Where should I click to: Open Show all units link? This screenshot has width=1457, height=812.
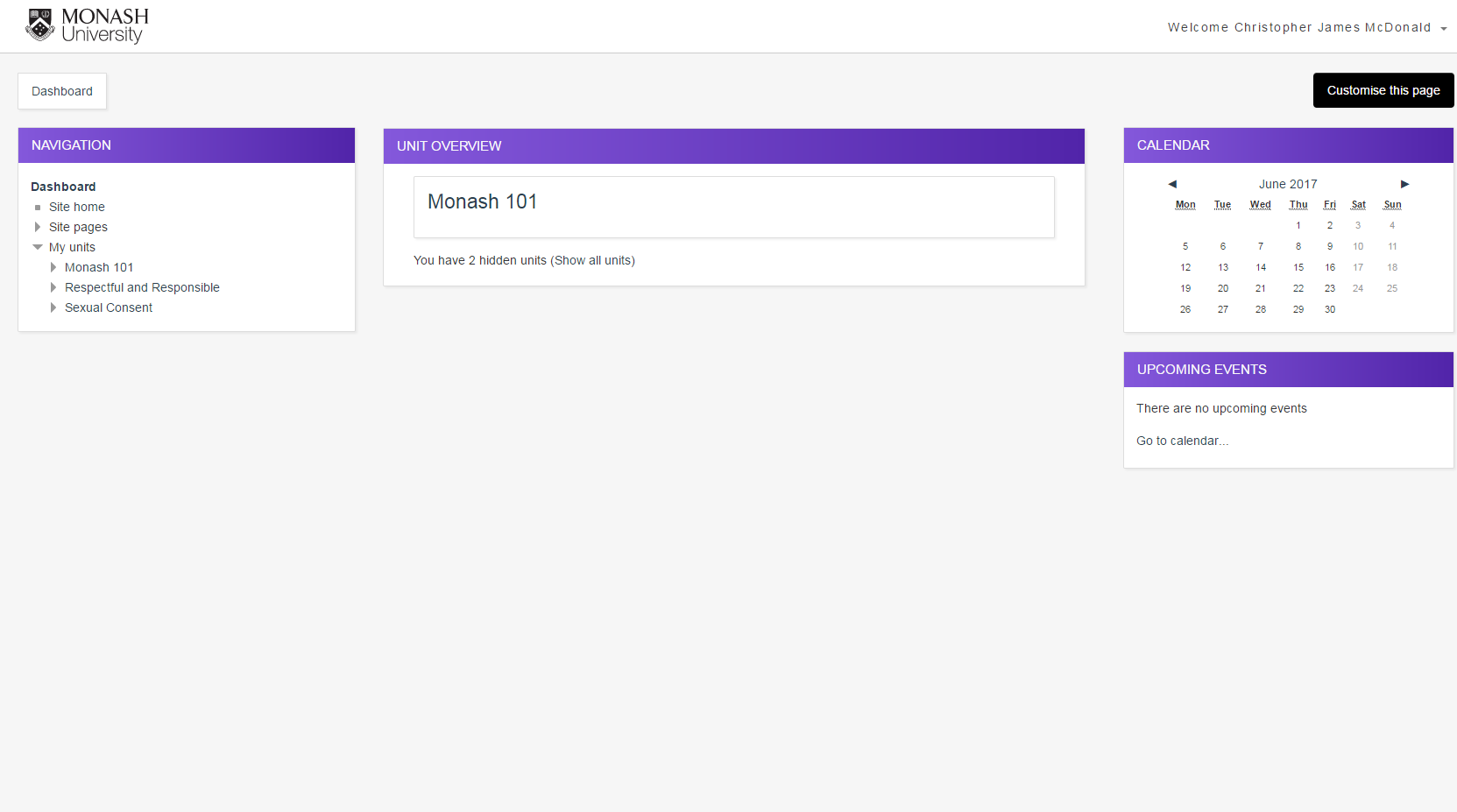click(x=592, y=260)
